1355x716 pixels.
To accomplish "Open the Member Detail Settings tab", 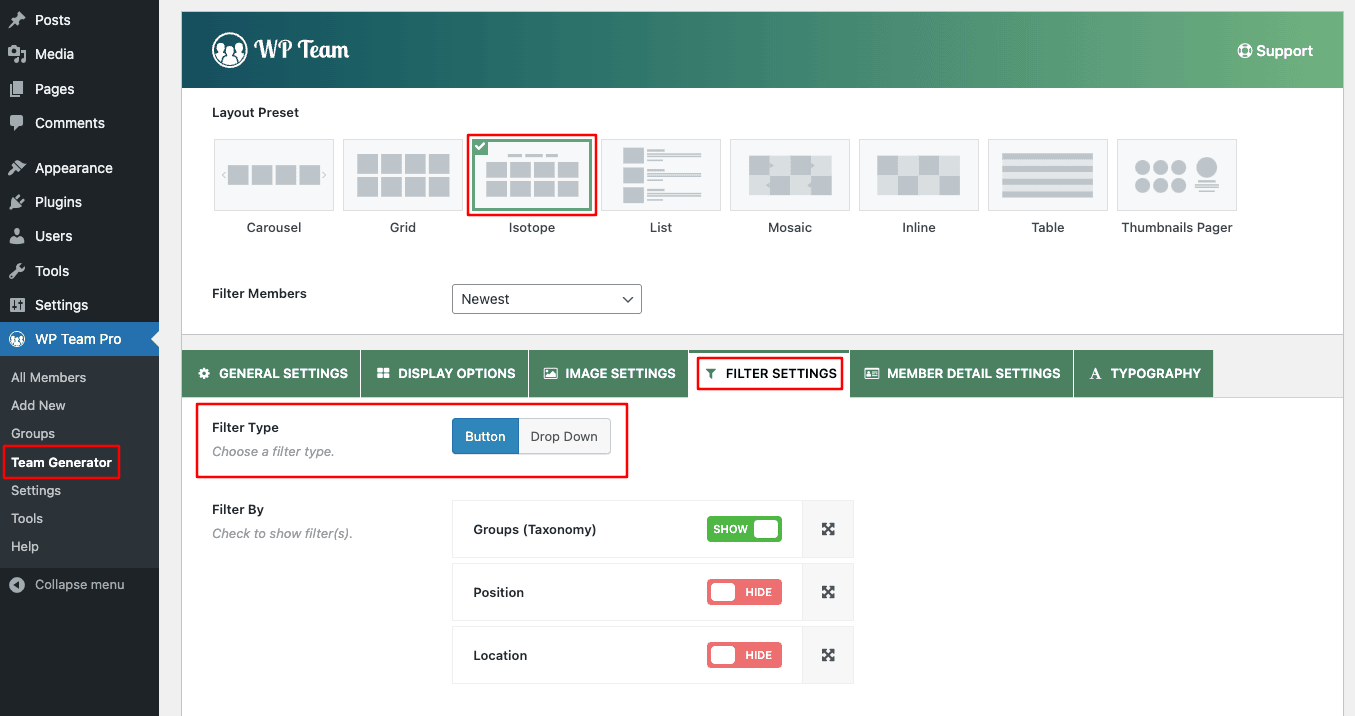I will [x=960, y=373].
